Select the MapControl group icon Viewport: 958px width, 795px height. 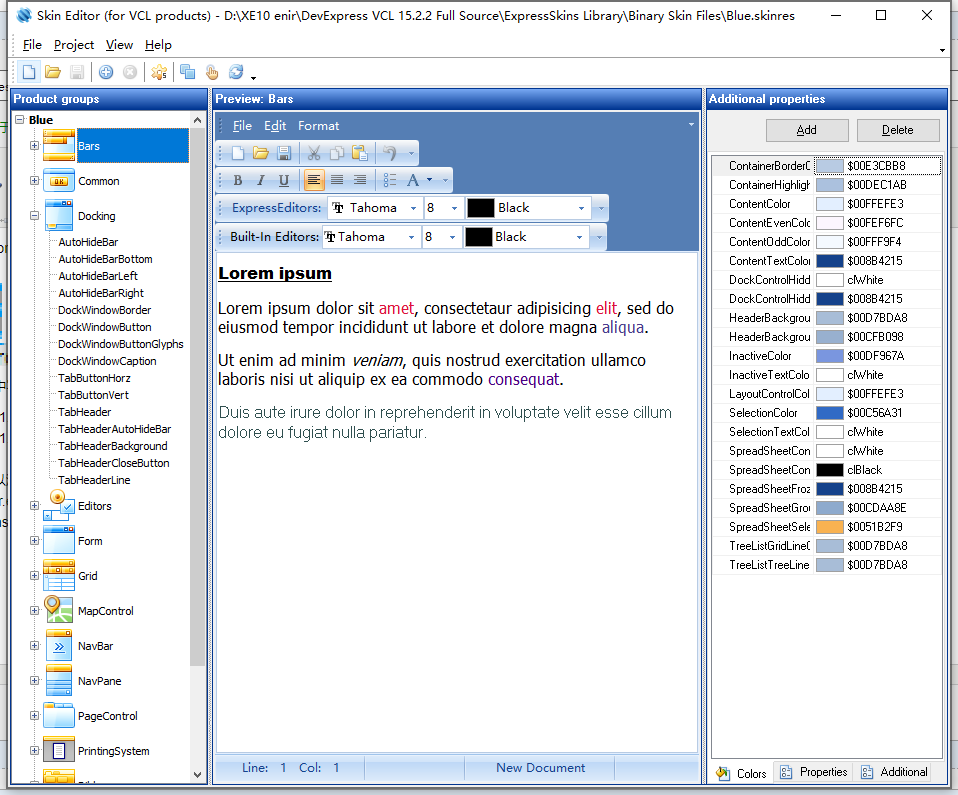coord(59,610)
